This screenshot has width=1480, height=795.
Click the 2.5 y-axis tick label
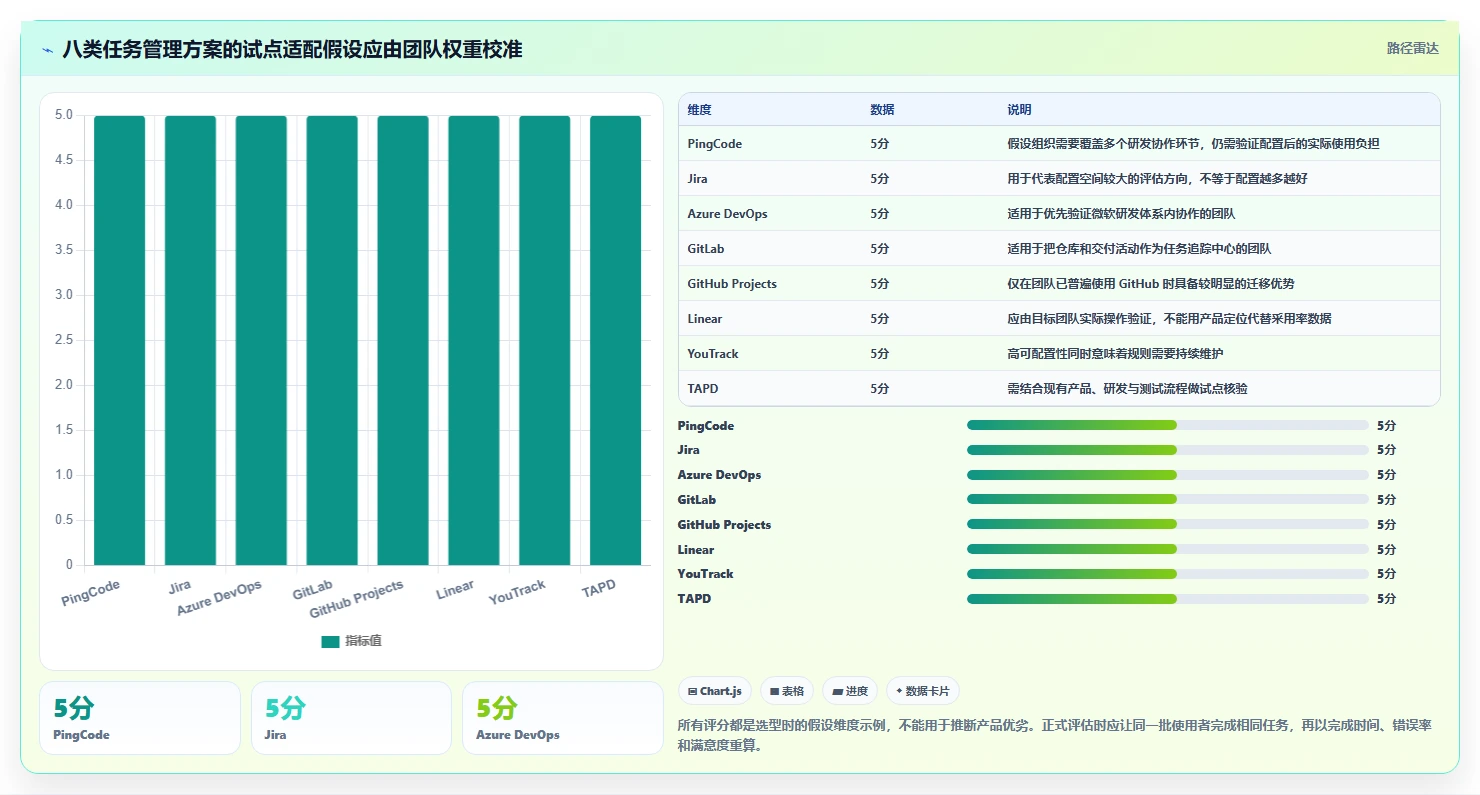[x=63, y=340]
